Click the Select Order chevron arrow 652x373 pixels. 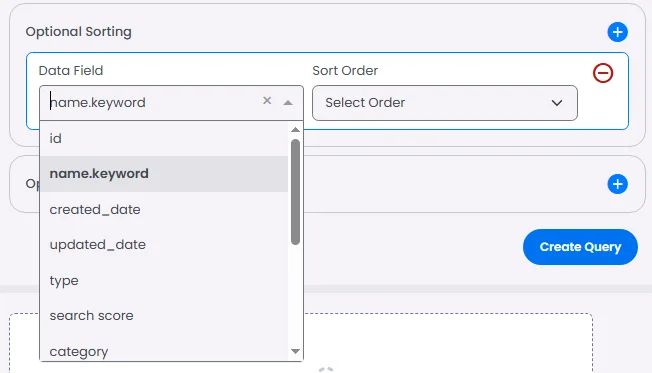click(557, 103)
